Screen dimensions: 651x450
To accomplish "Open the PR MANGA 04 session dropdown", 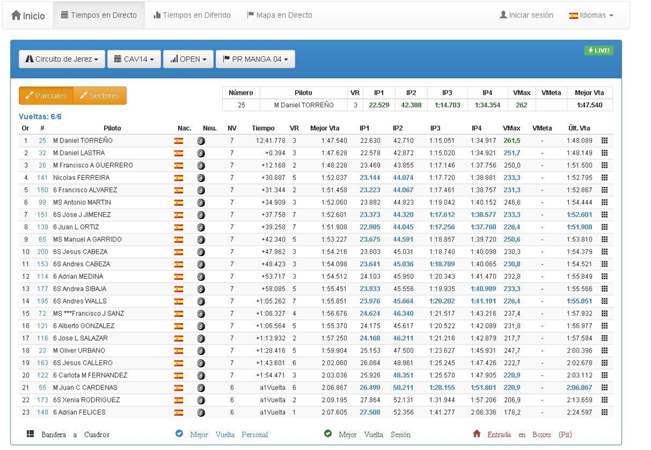I will tap(255, 59).
